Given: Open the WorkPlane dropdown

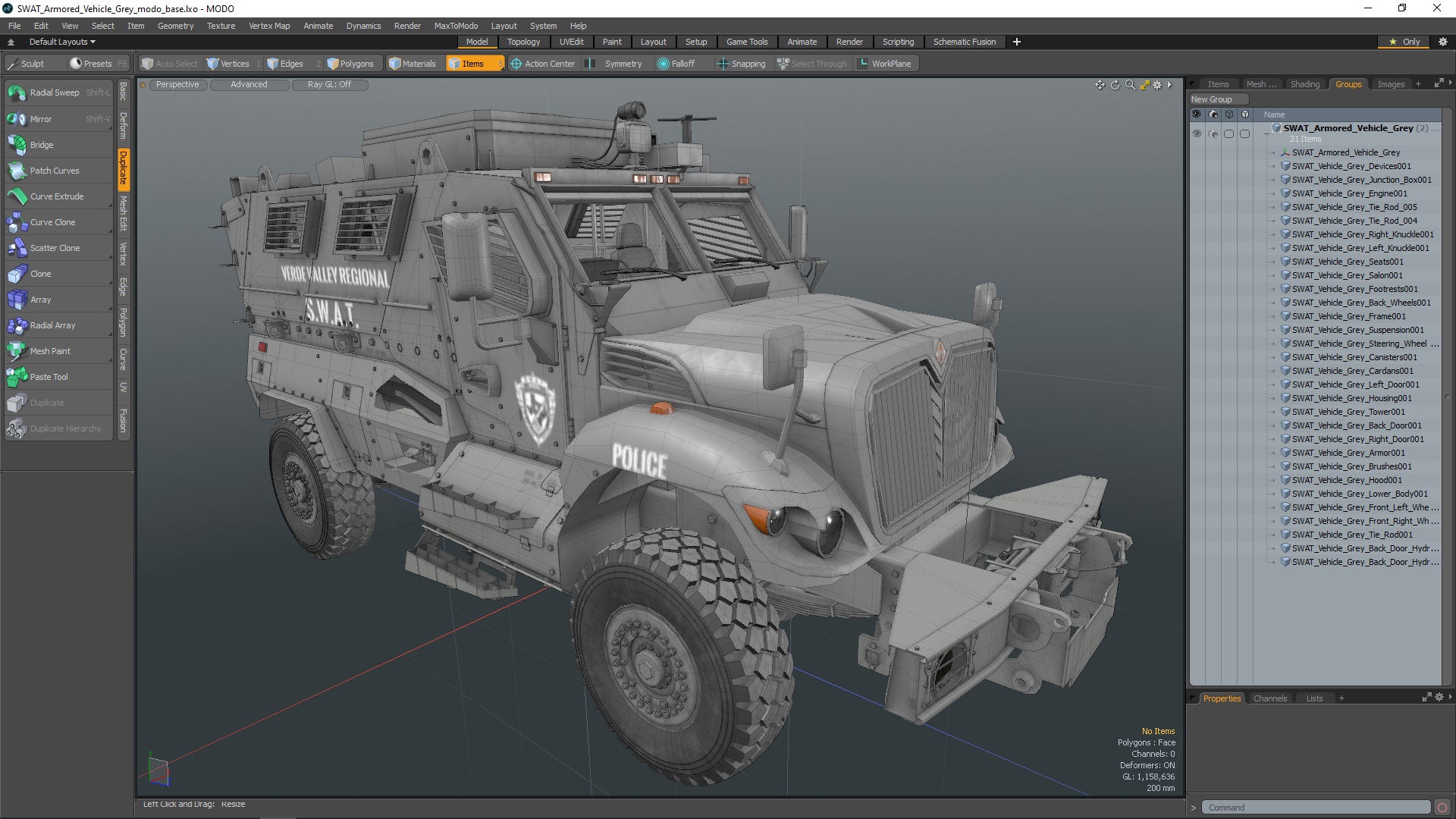Looking at the screenshot, I should click(885, 64).
